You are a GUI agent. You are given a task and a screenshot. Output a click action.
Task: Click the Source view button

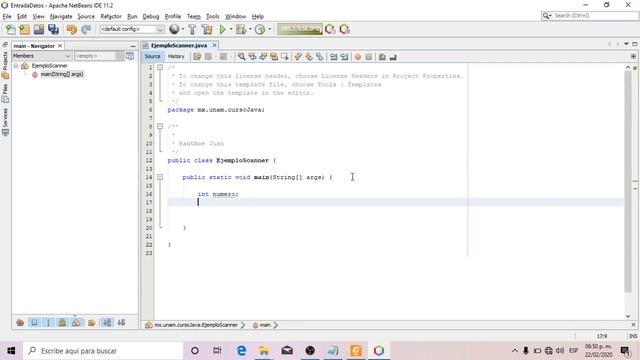(x=152, y=56)
